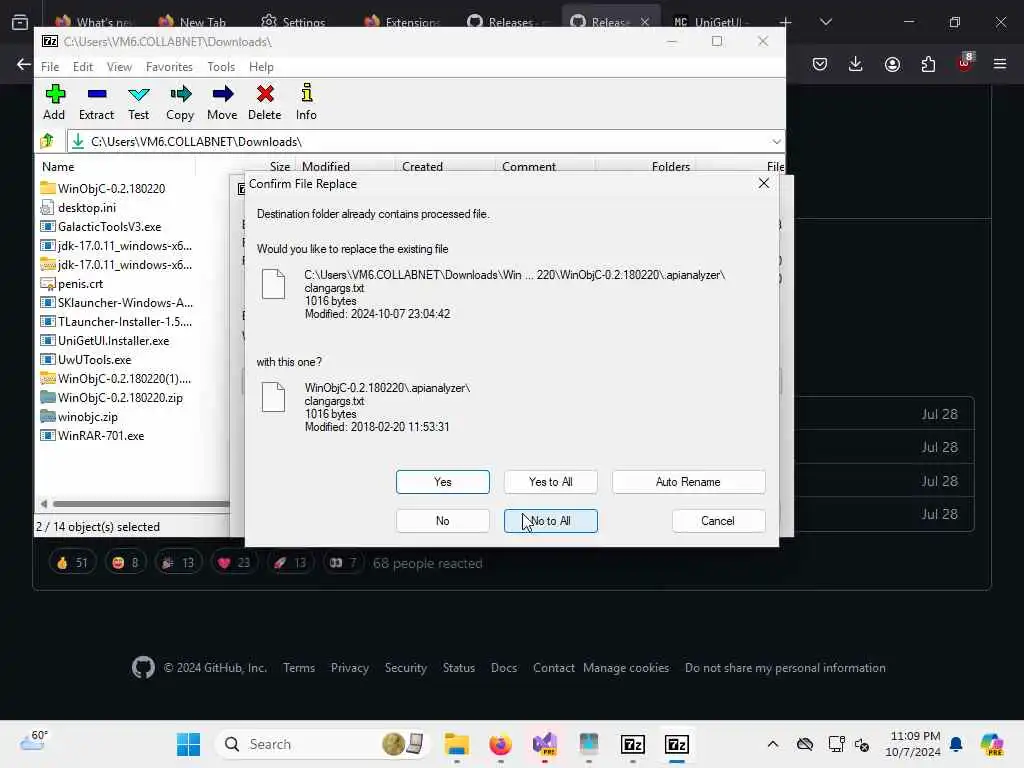Open the Docs footer link
Viewport: 1024px width, 768px height.
point(504,668)
